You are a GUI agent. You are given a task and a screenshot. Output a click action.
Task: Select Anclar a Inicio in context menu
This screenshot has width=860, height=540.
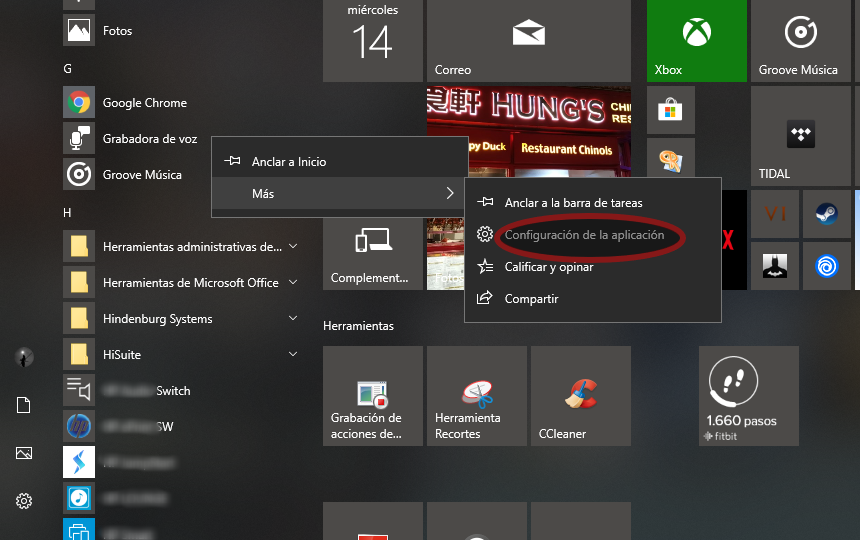[x=339, y=161]
